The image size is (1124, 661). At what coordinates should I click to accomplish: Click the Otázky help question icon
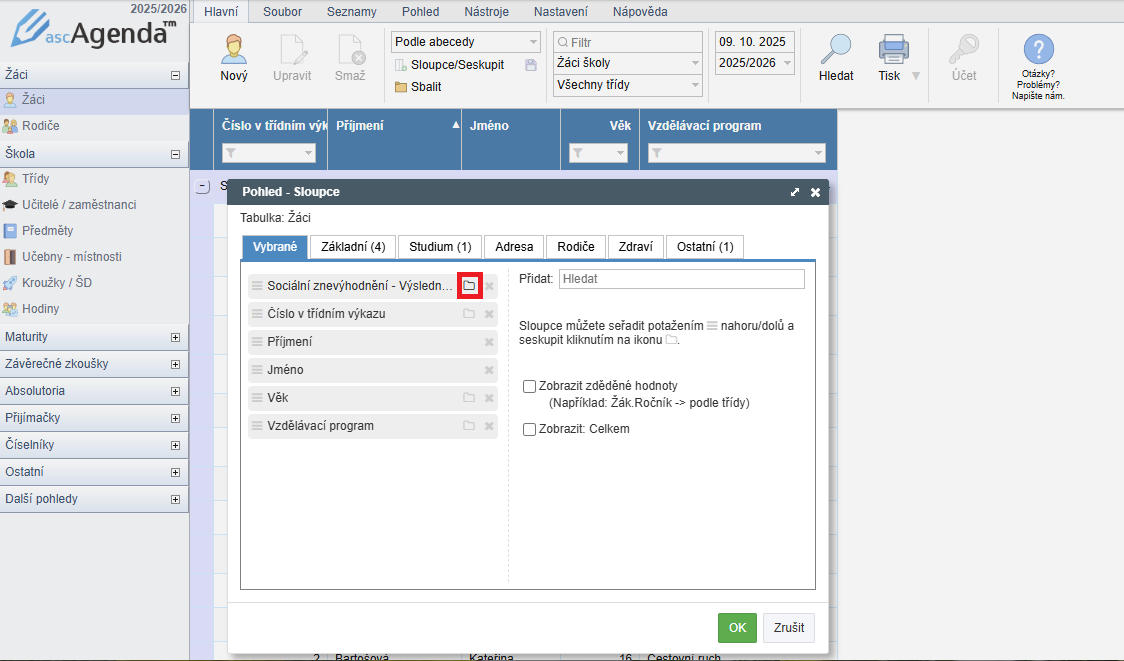click(x=1038, y=50)
